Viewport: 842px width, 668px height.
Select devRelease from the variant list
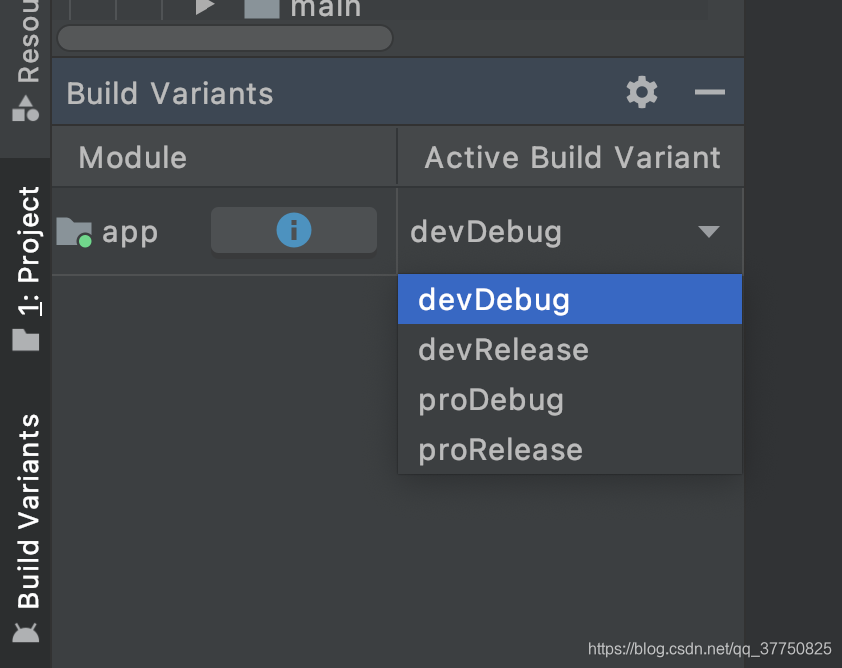pos(502,349)
